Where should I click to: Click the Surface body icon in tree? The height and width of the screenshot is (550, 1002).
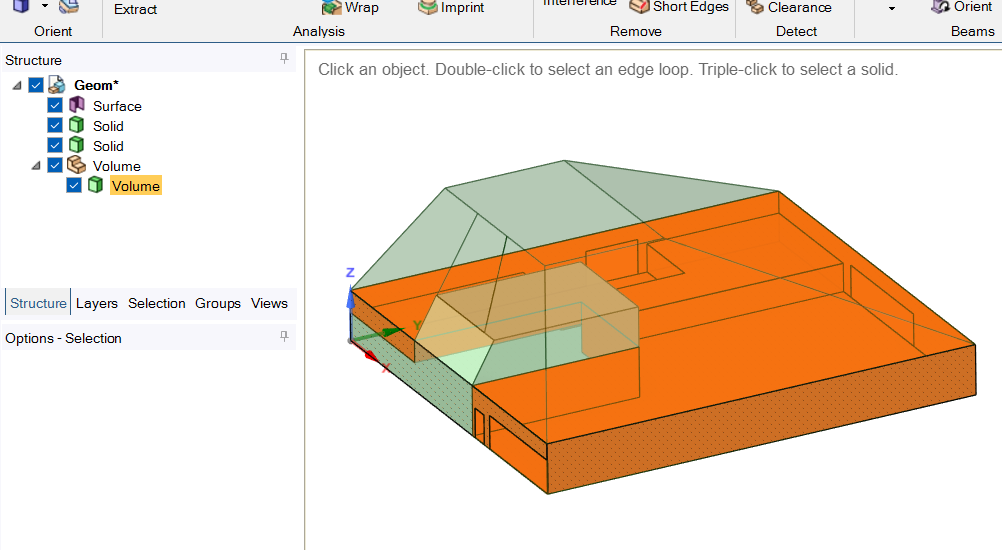coord(77,106)
